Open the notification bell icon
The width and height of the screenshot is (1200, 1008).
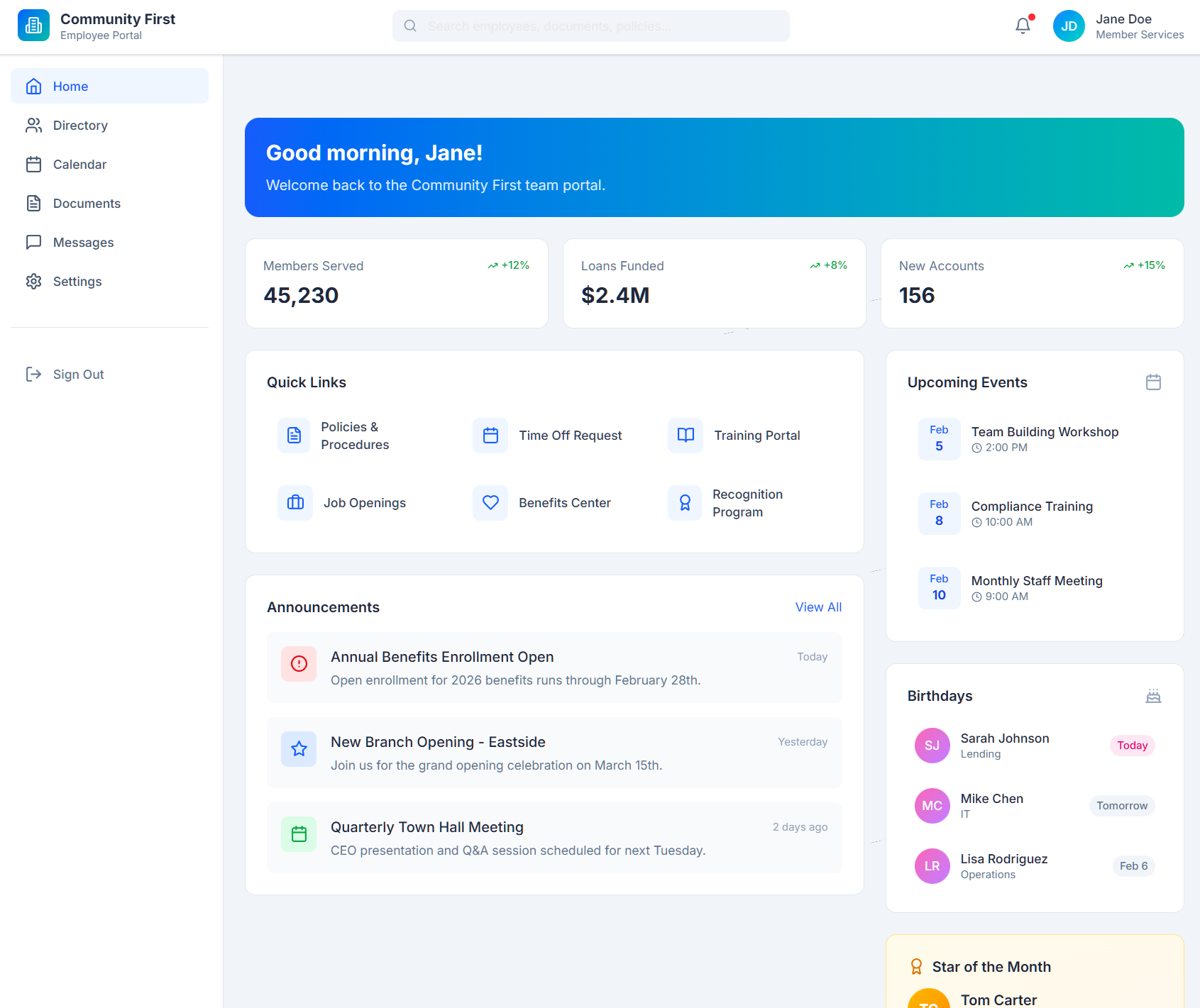(1023, 26)
